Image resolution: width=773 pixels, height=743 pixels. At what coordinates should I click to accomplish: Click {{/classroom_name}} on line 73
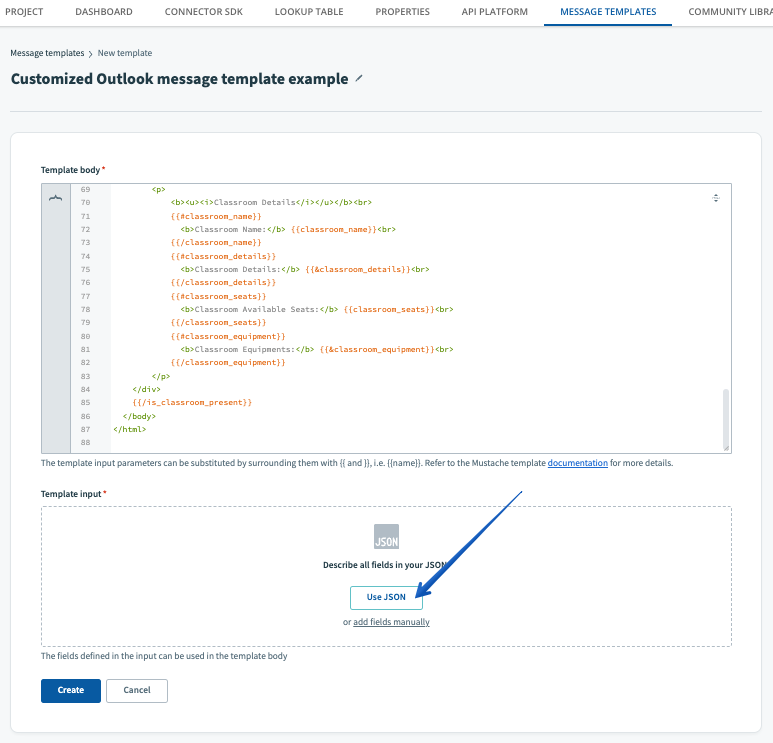click(x=216, y=243)
